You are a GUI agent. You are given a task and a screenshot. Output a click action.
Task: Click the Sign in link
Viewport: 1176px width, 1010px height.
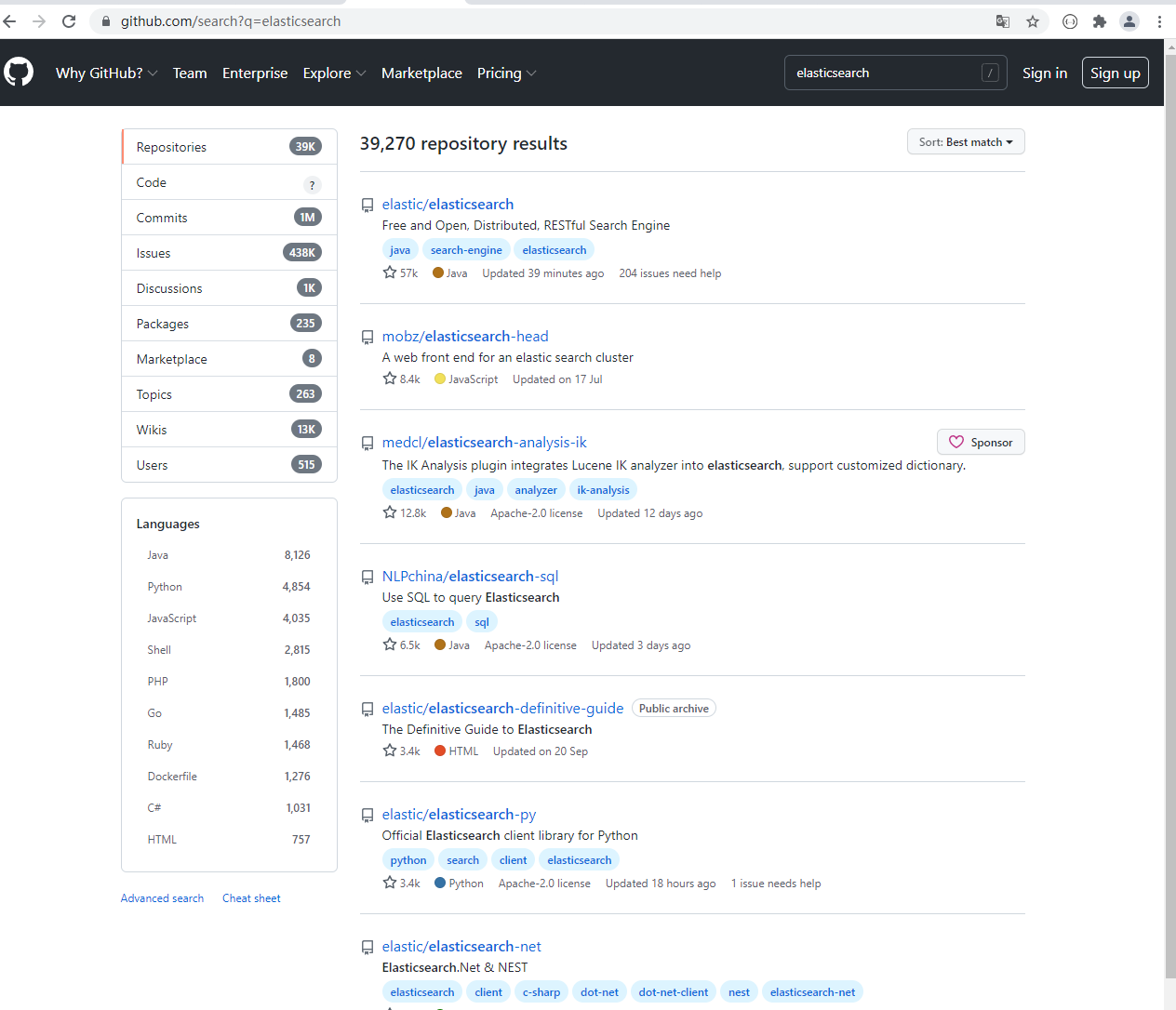pyautogui.click(x=1045, y=73)
